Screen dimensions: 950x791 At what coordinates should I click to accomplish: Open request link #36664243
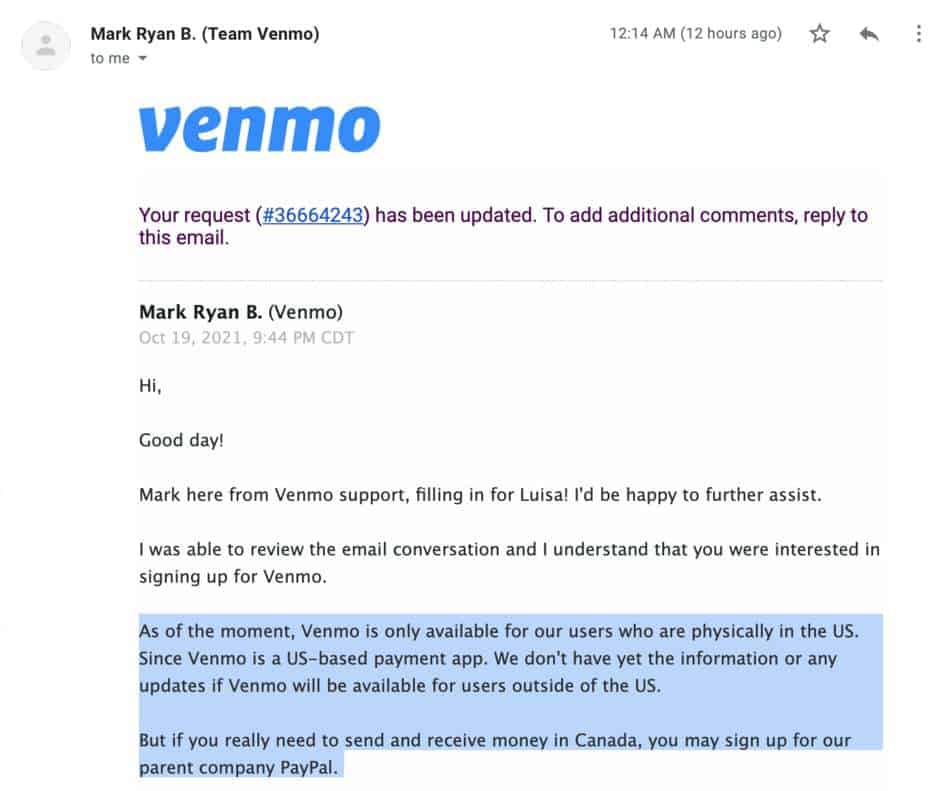pyautogui.click(x=313, y=215)
